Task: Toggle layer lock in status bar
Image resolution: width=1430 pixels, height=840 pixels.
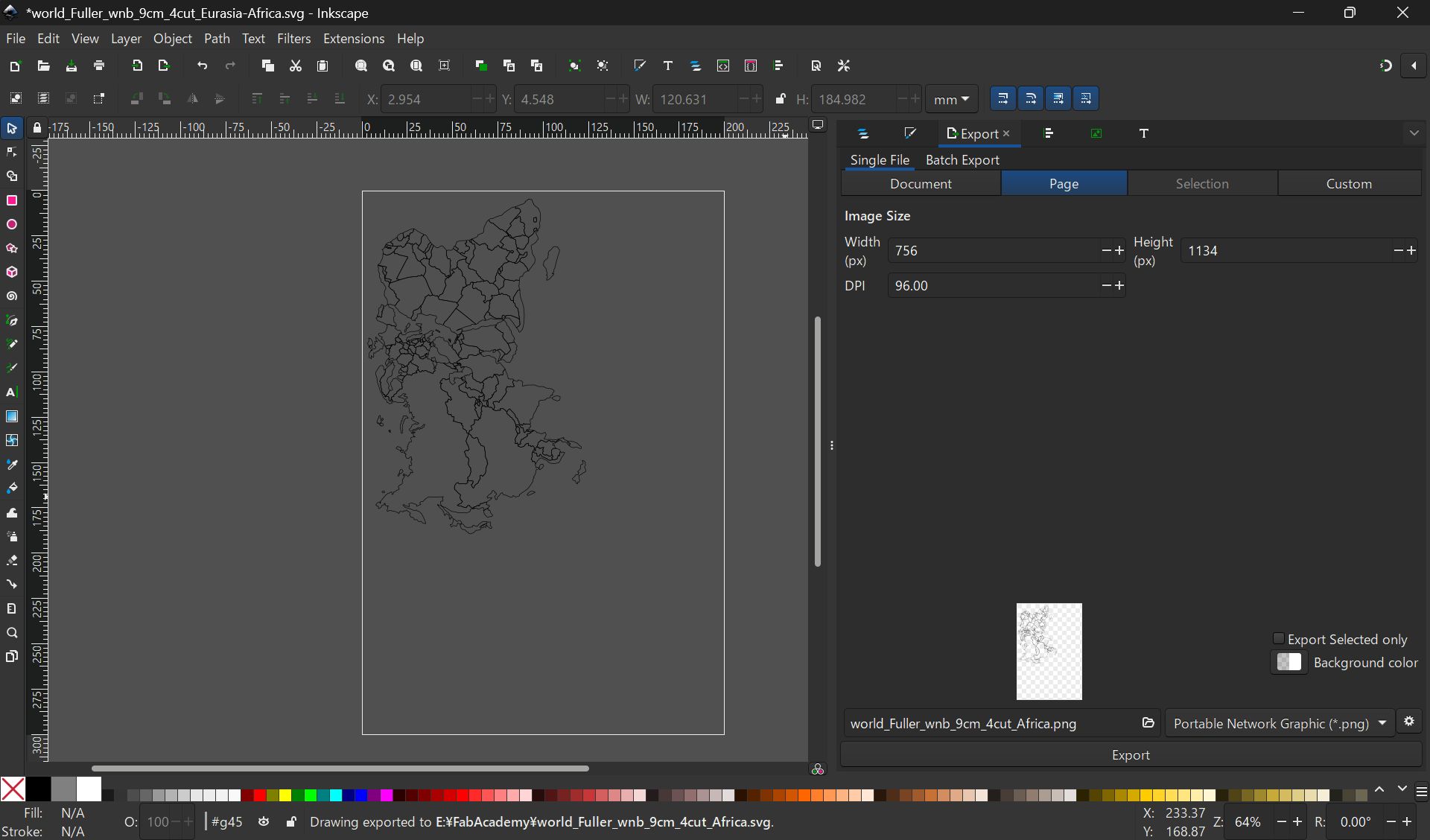Action: point(291,822)
